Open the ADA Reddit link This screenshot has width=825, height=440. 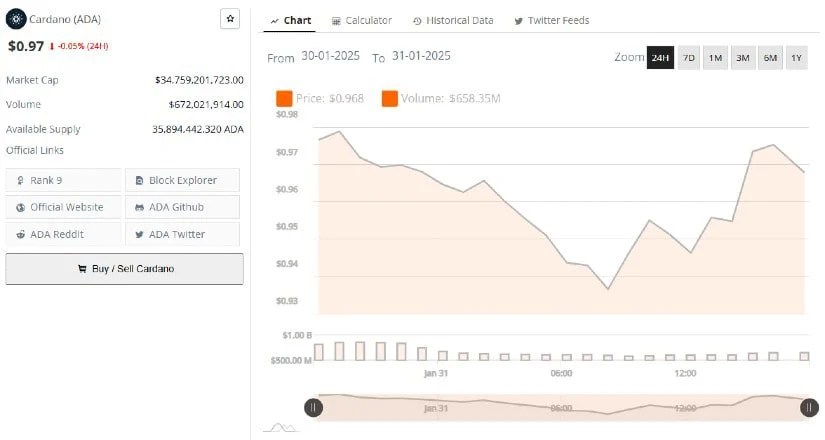(63, 234)
